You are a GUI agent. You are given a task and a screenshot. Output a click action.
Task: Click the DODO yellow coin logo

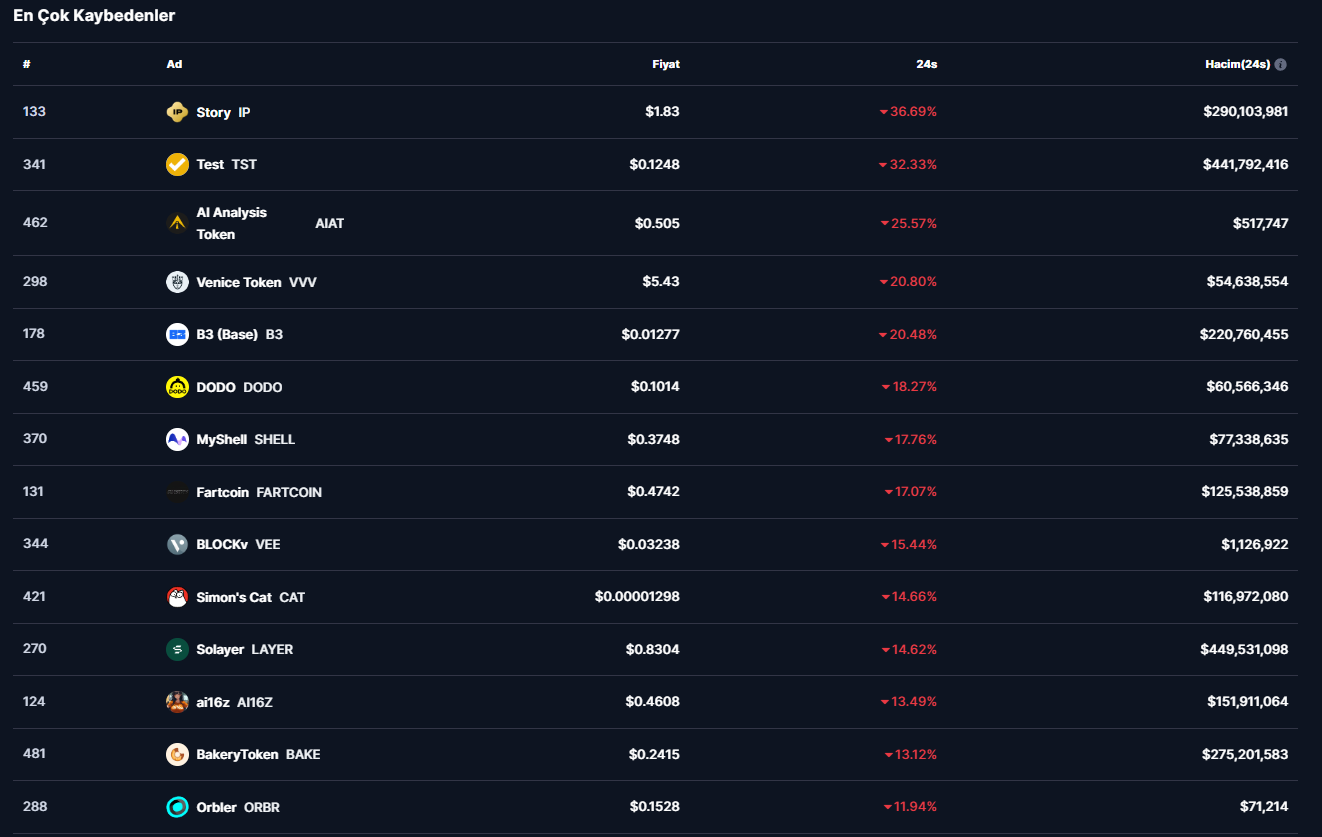177,387
